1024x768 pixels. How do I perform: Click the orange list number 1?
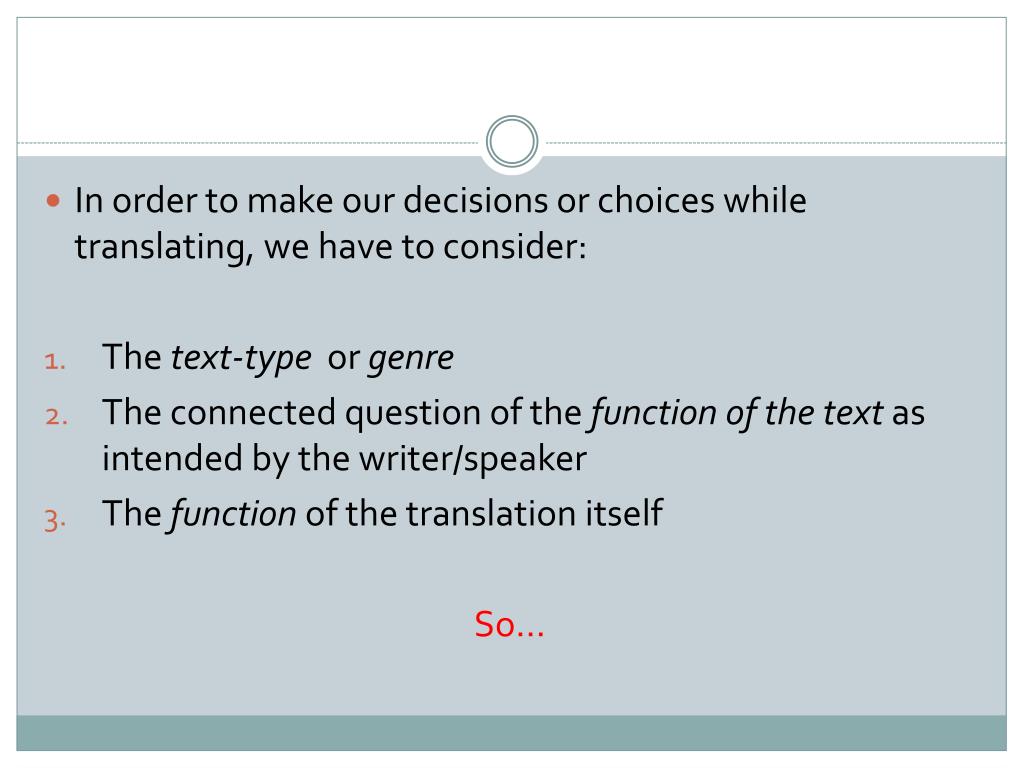[x=56, y=362]
